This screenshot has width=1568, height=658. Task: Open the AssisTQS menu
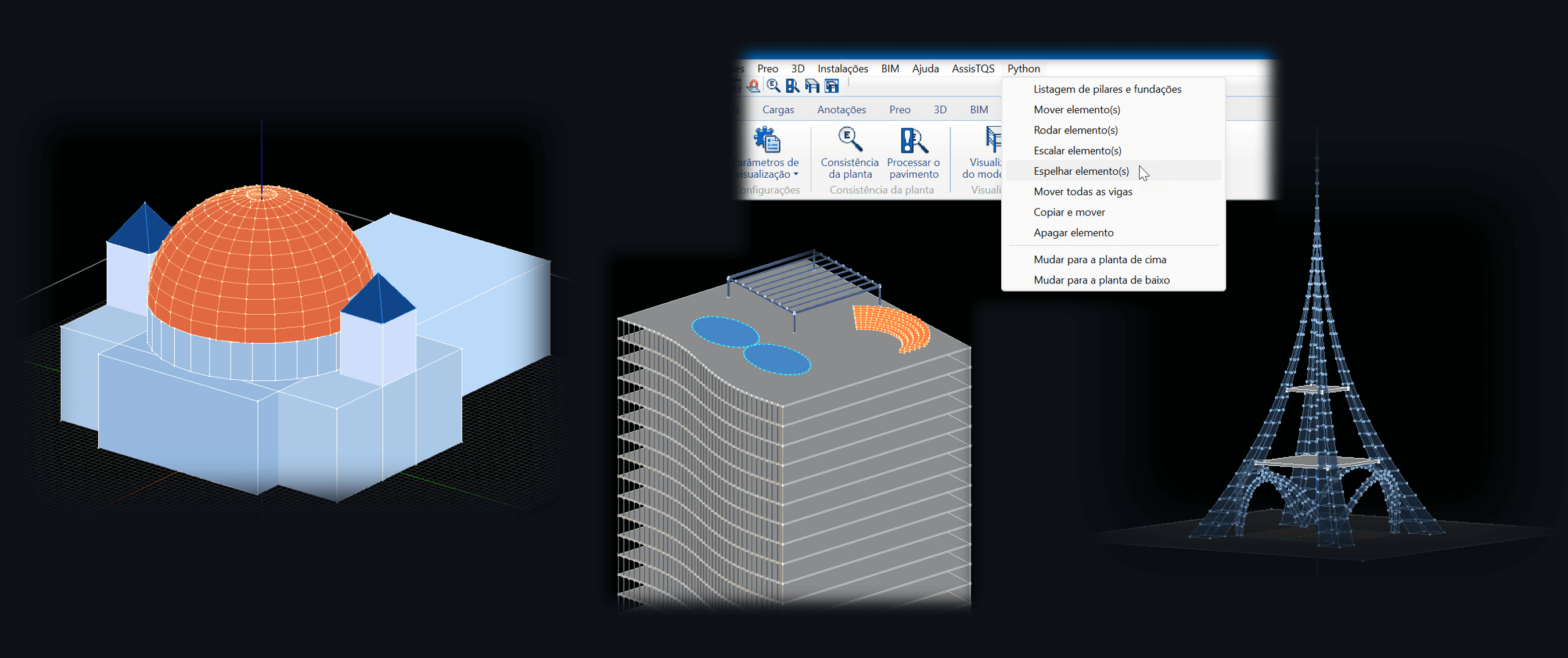pyautogui.click(x=973, y=69)
